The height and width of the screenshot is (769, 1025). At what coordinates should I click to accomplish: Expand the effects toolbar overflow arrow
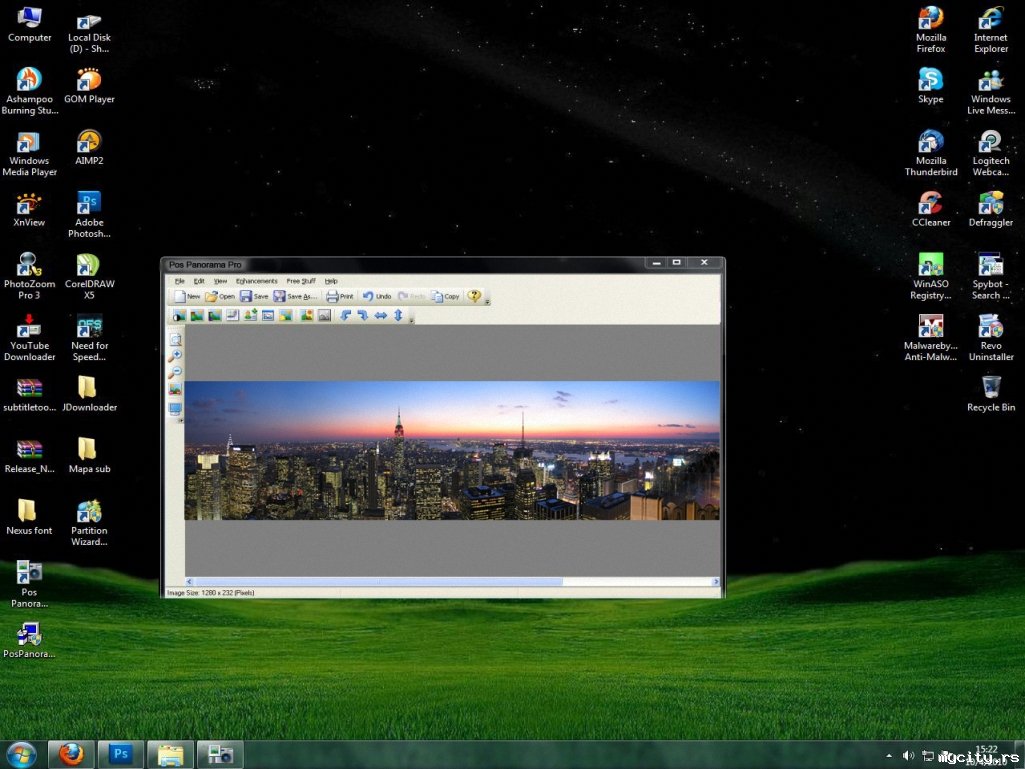coord(411,320)
